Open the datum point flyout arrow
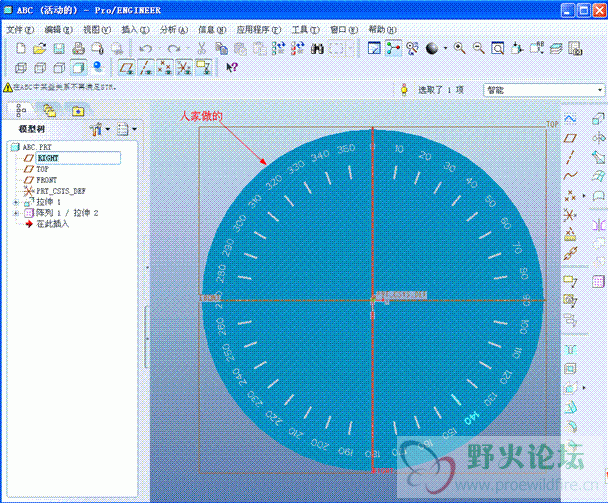Viewport: 608px width, 503px height. point(584,195)
